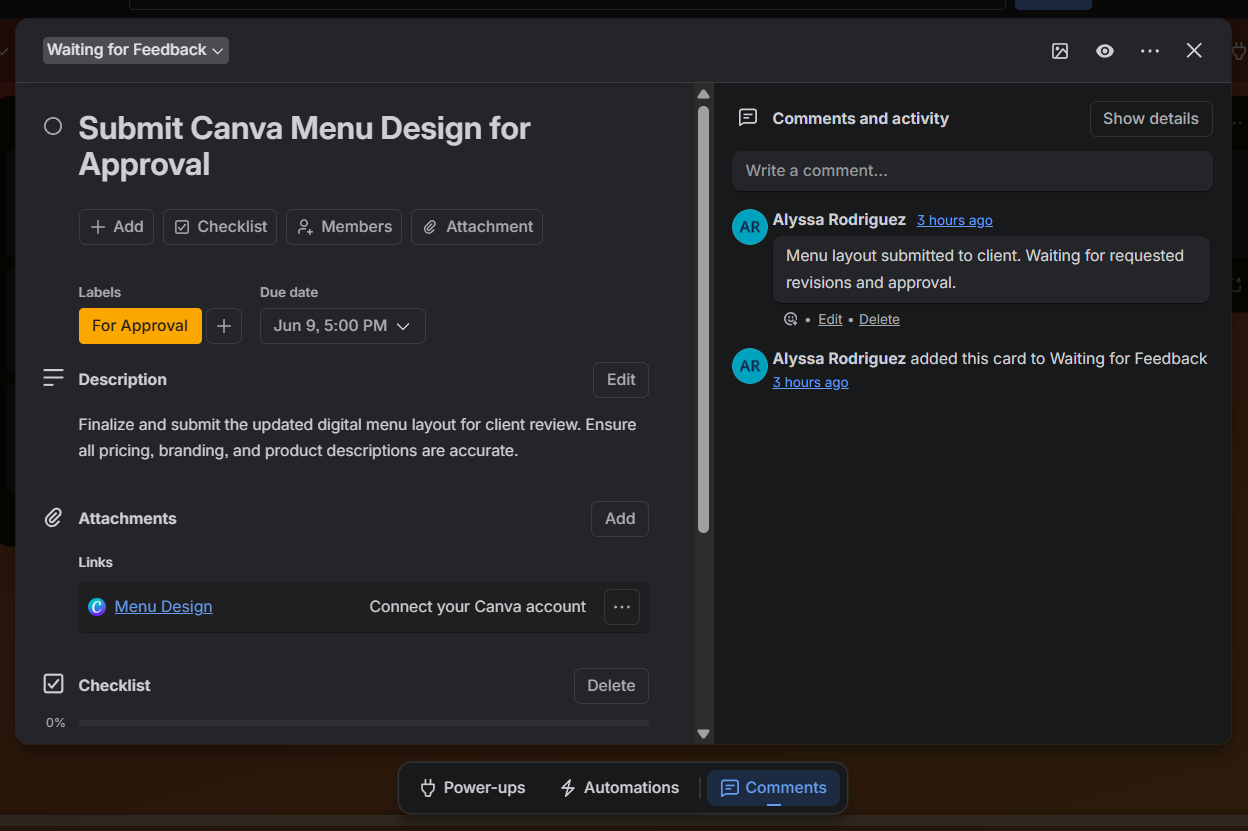Click the Write a comment field
1248x831 pixels.
(x=972, y=171)
